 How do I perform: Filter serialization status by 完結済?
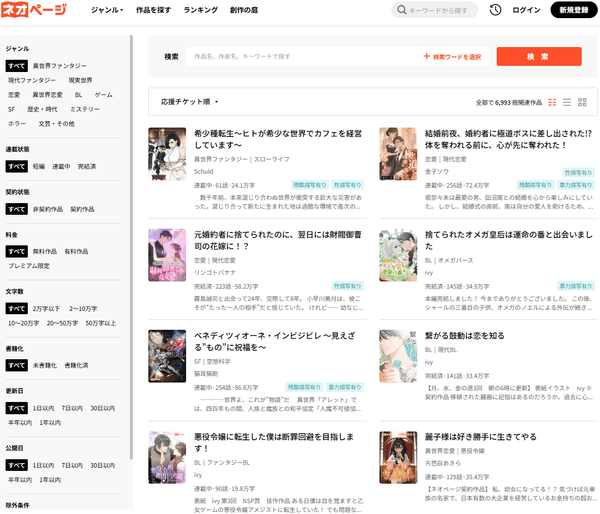[87, 166]
